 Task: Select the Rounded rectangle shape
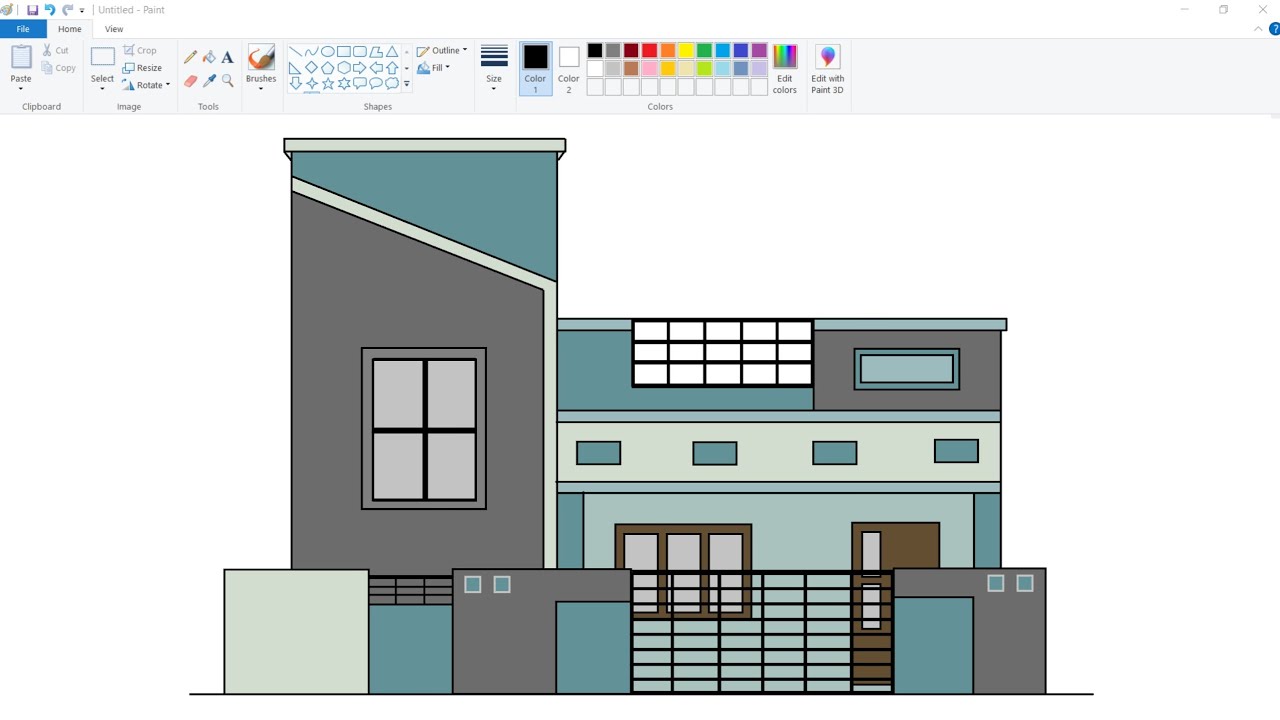click(x=359, y=52)
